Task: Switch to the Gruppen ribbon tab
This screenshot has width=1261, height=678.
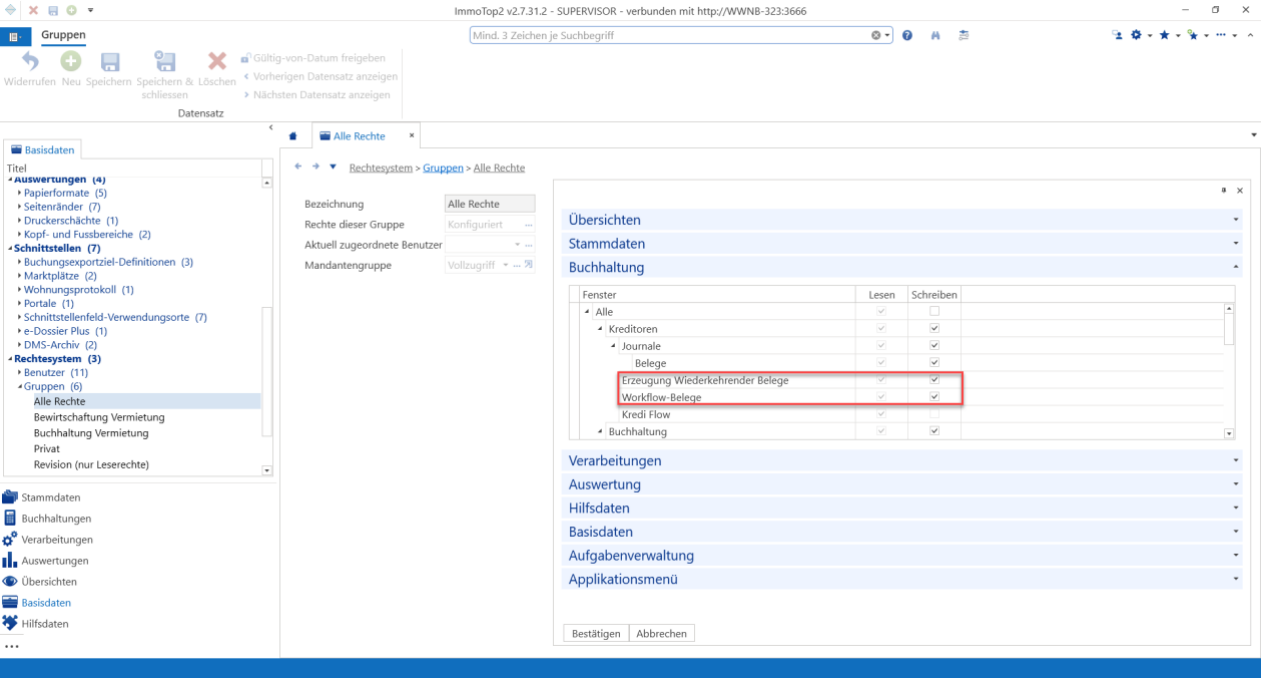Action: coord(63,35)
